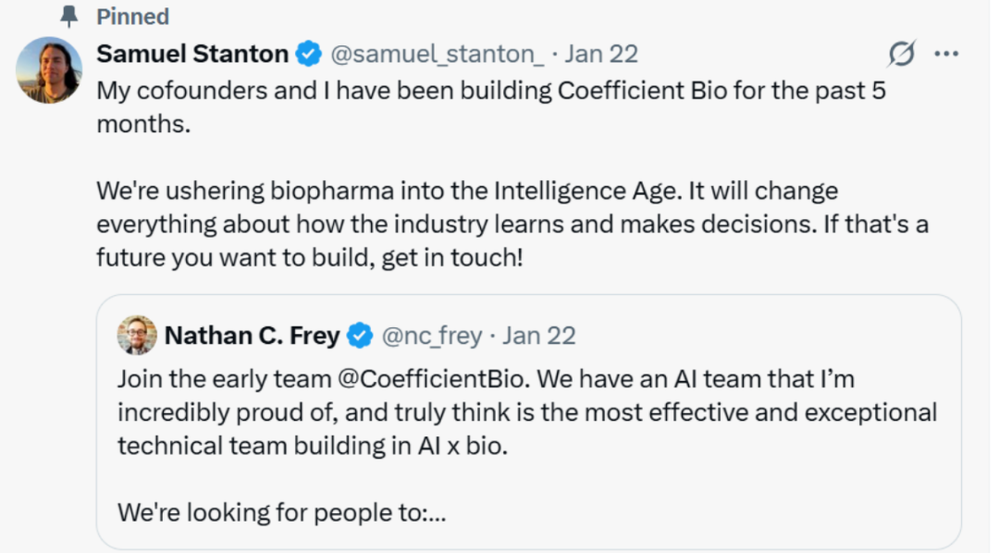Open the @samuel_stanton_ handle link
This screenshot has width=999, height=553.
click(x=437, y=54)
